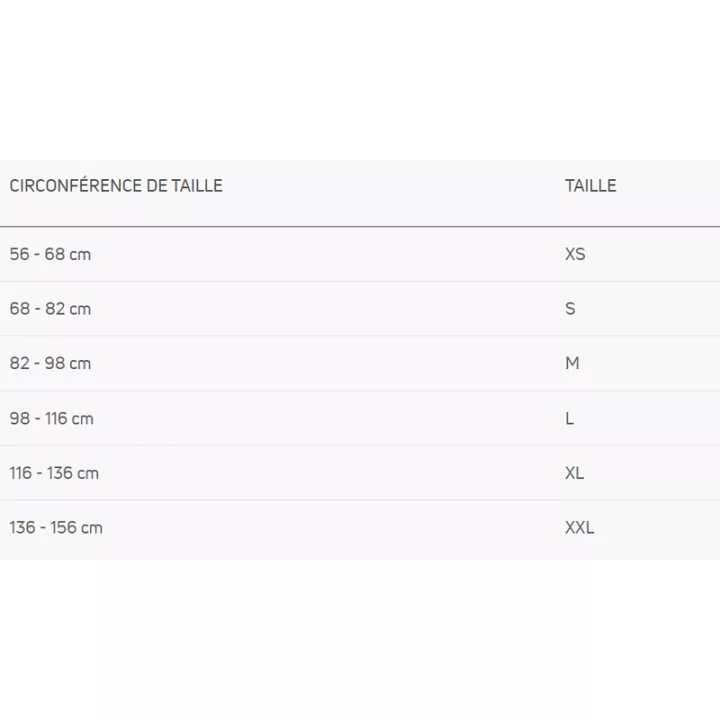Screen dimensions: 720x720
Task: Choose the L size label
Action: tap(569, 419)
